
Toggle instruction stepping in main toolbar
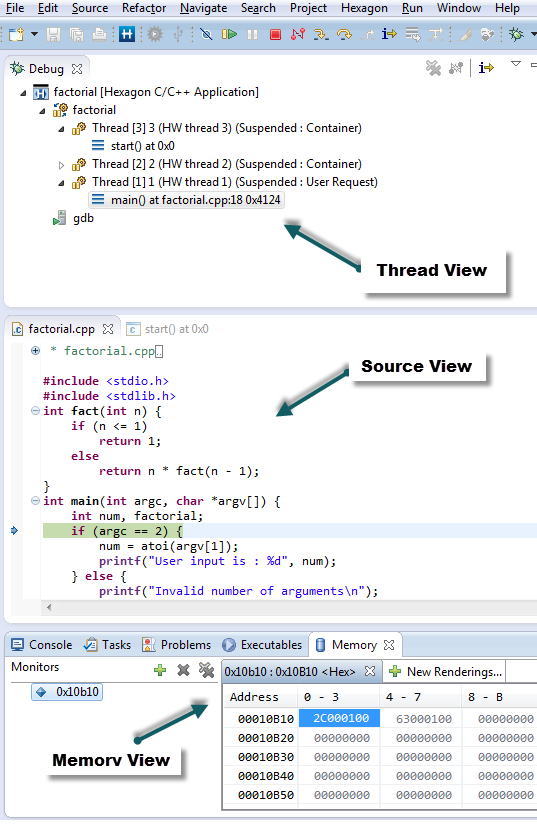(x=389, y=35)
